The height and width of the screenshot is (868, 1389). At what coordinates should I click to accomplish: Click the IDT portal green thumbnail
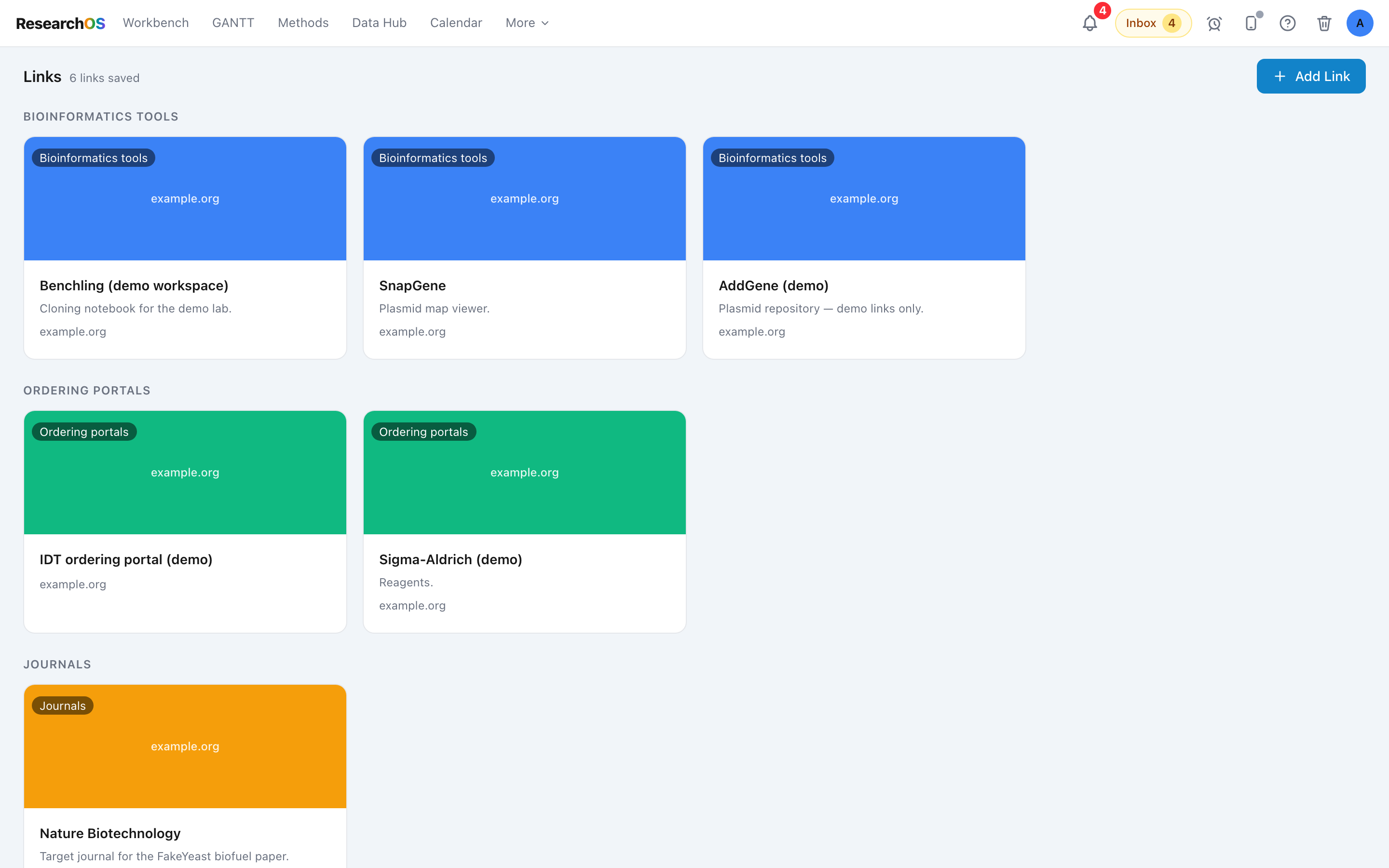click(185, 473)
